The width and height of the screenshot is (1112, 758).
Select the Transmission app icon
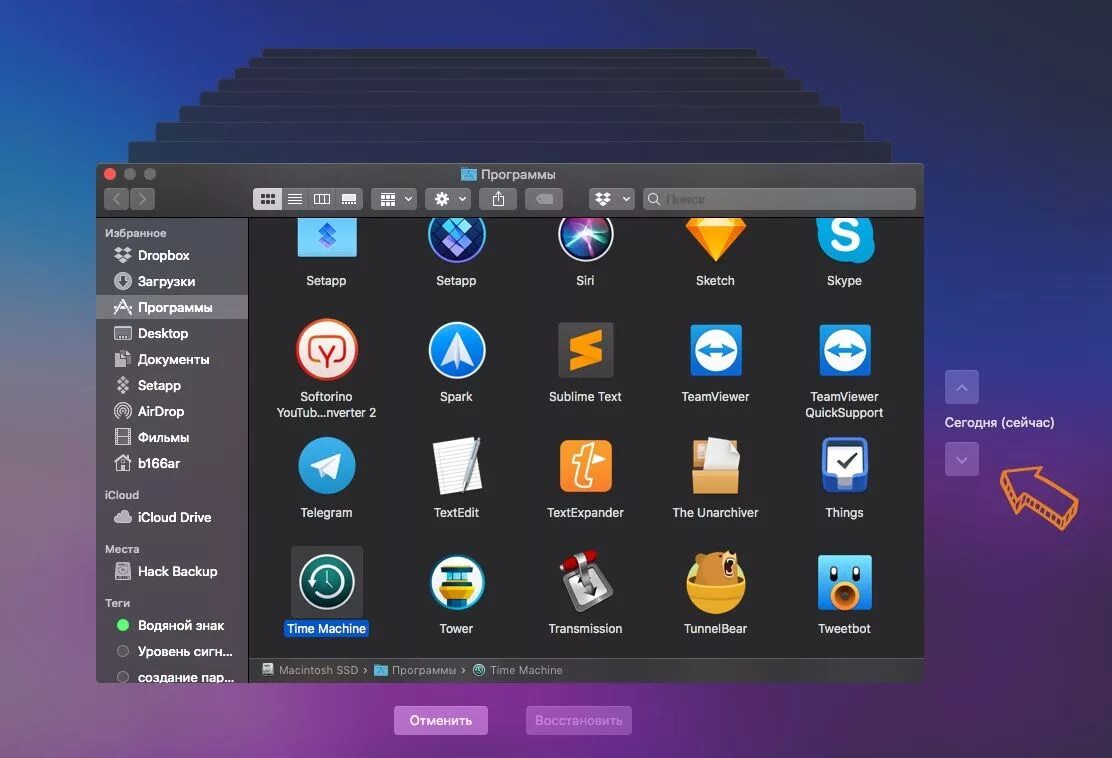pyautogui.click(x=586, y=581)
